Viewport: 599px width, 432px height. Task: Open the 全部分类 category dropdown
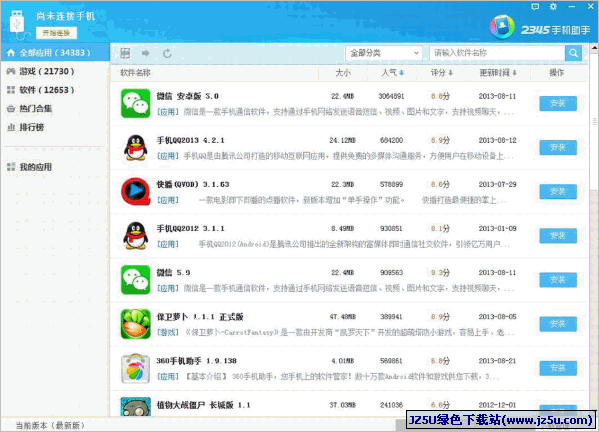point(384,53)
